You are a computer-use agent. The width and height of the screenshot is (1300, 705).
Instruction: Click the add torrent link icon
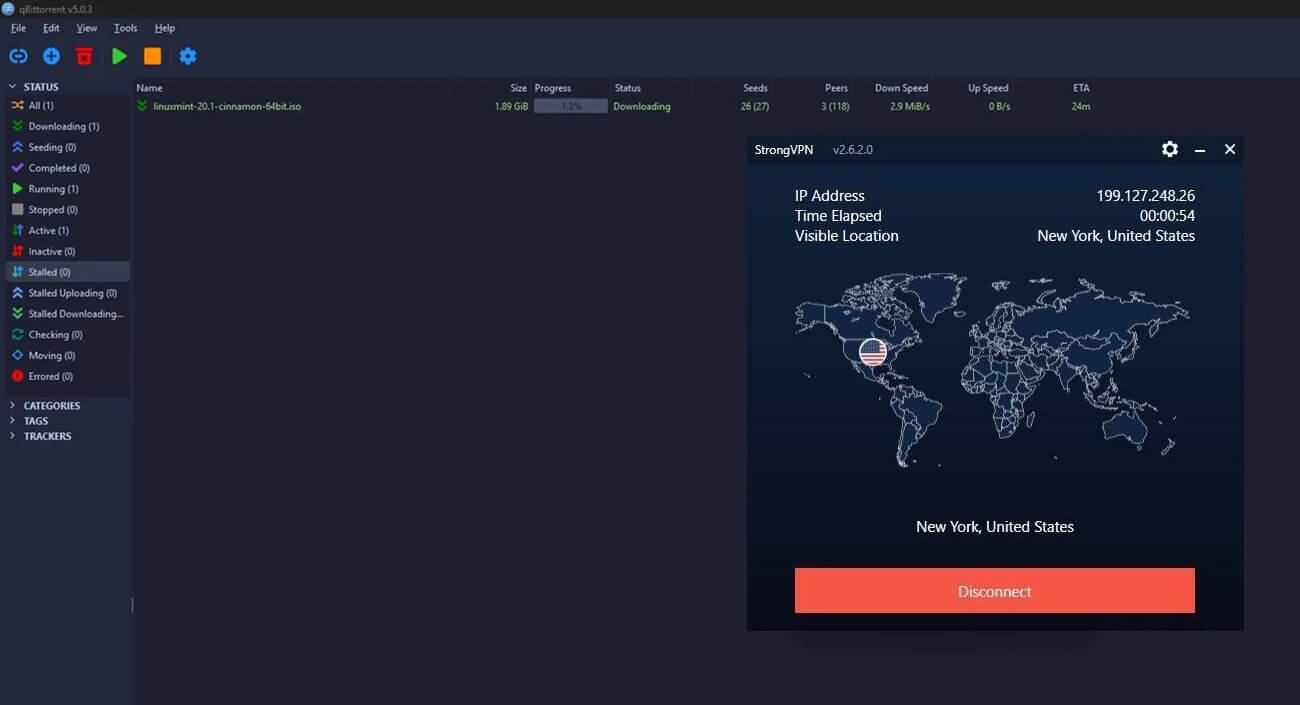[x=18, y=56]
